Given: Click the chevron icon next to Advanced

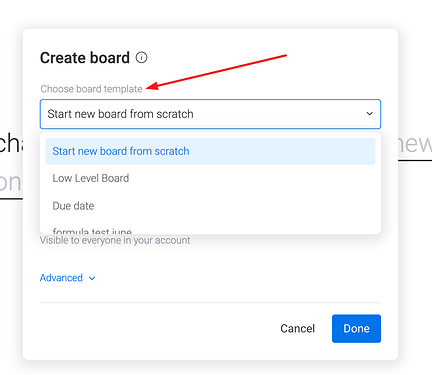Looking at the screenshot, I should pyautogui.click(x=92, y=278).
